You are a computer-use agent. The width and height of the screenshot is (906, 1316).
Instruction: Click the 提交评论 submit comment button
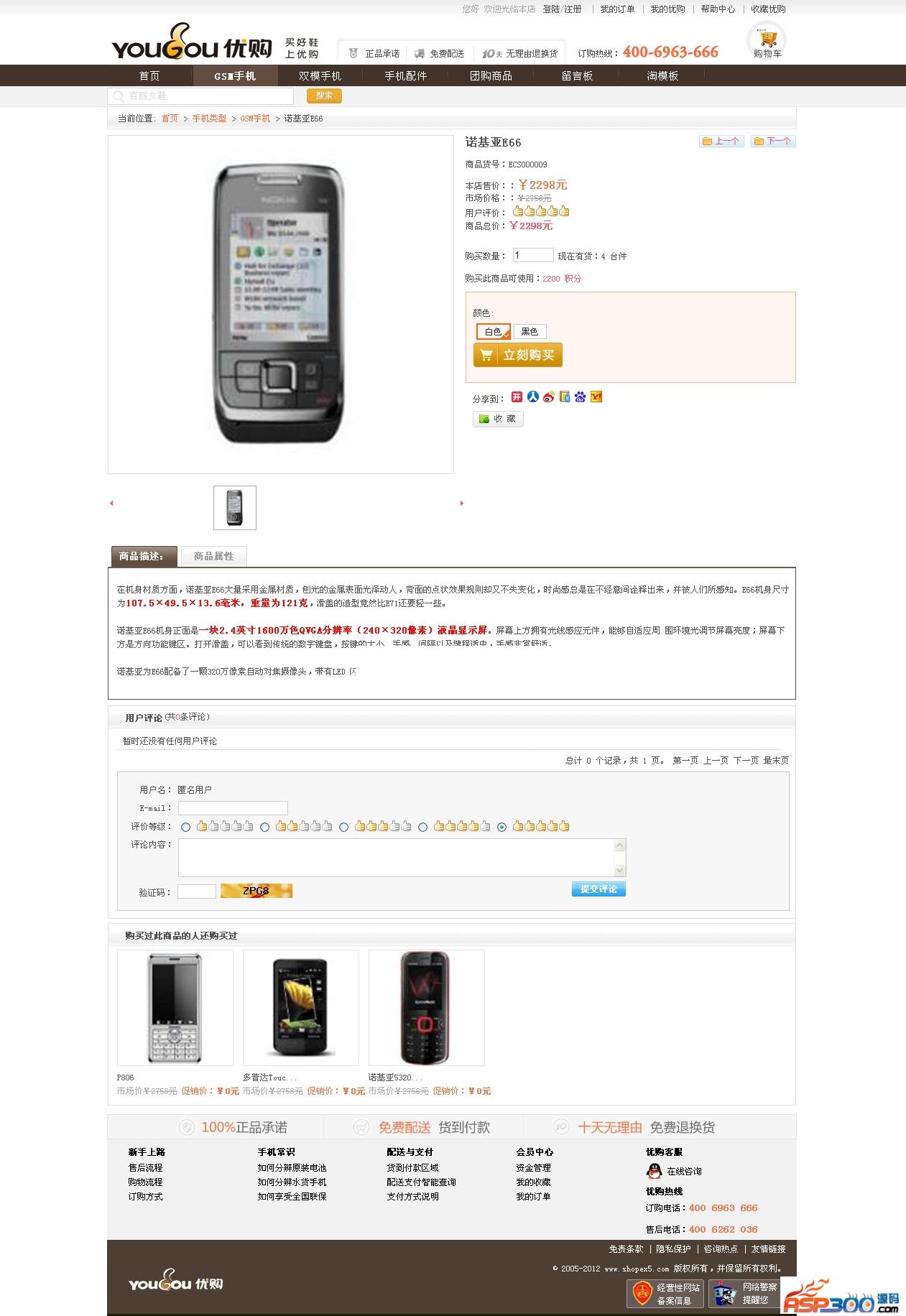tap(598, 889)
